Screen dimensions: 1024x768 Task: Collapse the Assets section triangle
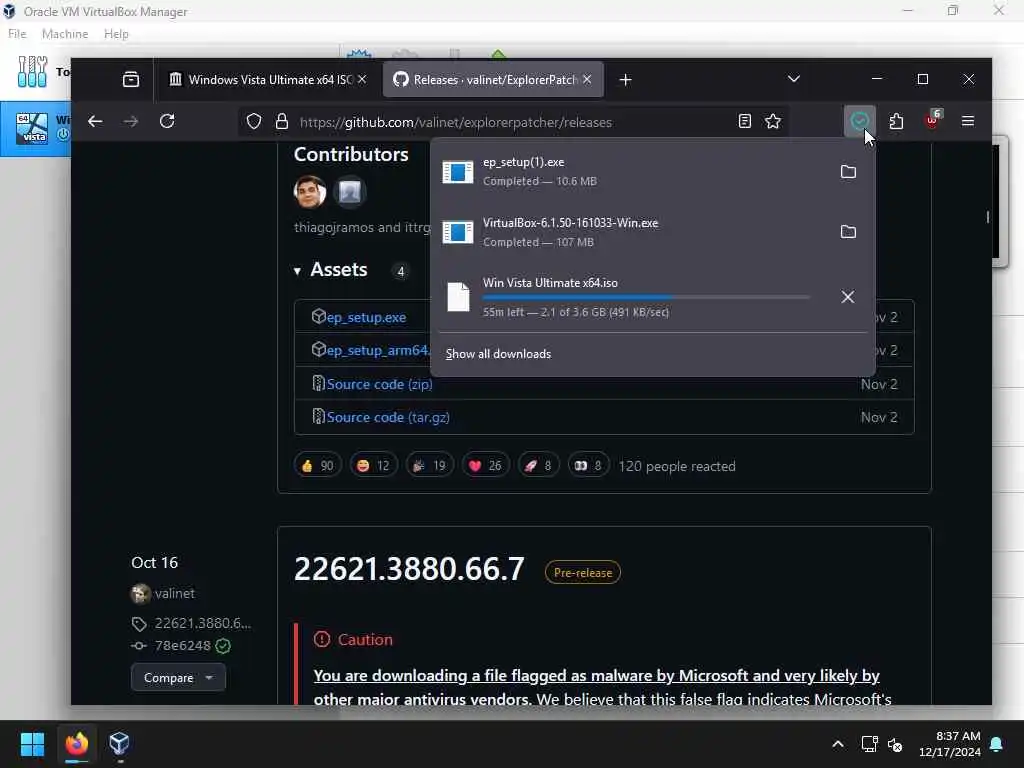click(x=297, y=270)
